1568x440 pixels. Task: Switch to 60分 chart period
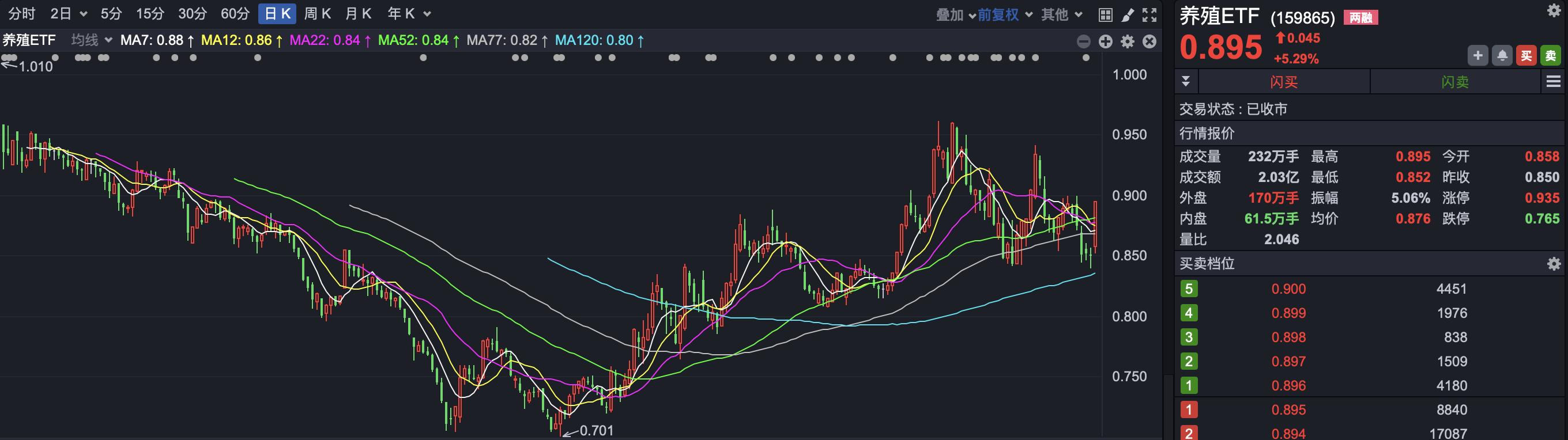tap(235, 14)
